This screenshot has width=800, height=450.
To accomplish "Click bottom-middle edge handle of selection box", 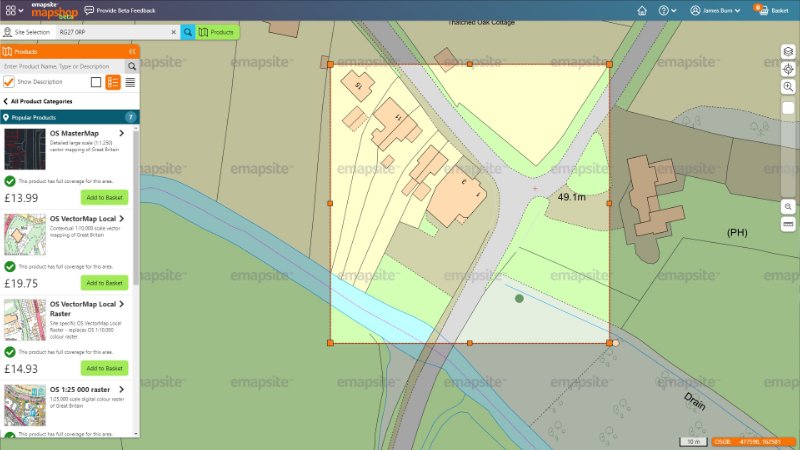I will click(470, 343).
